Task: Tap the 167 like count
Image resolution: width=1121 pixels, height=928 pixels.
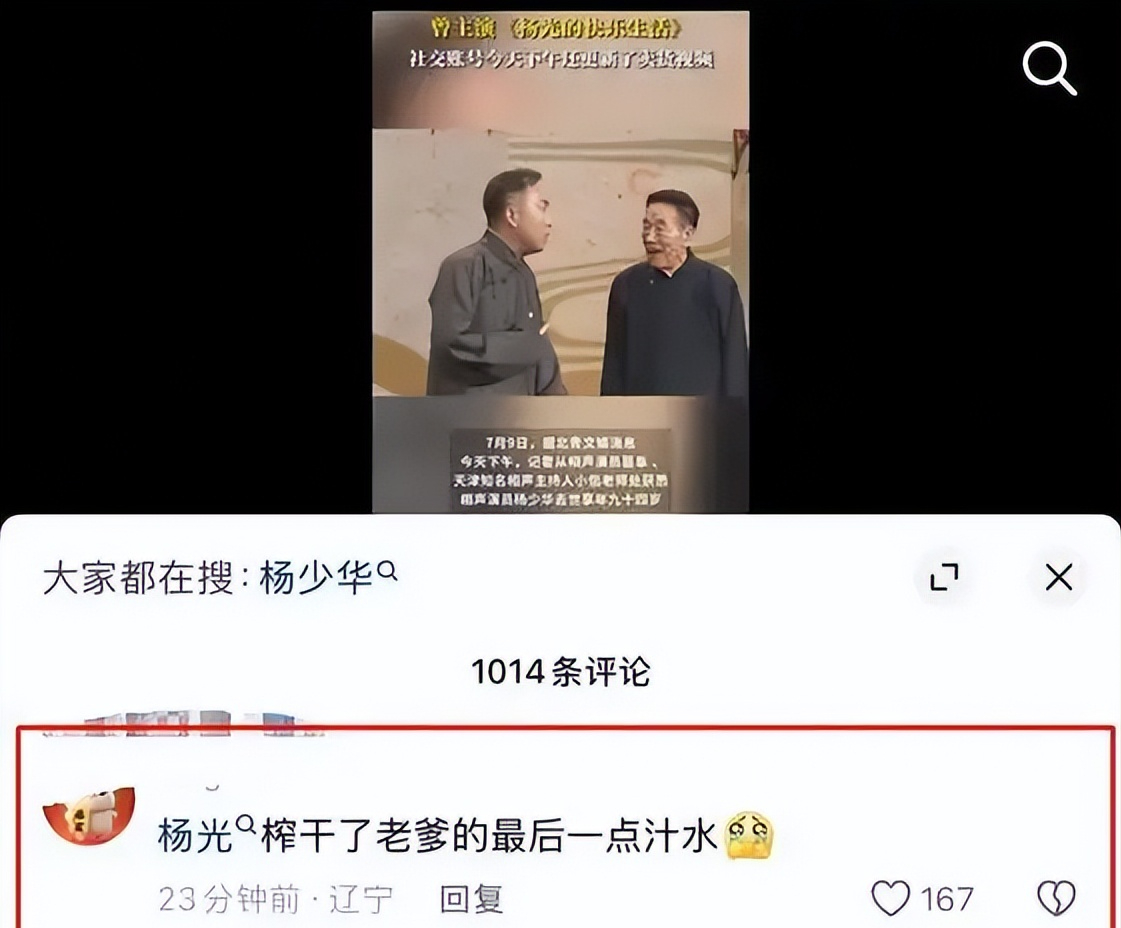Action: 947,899
